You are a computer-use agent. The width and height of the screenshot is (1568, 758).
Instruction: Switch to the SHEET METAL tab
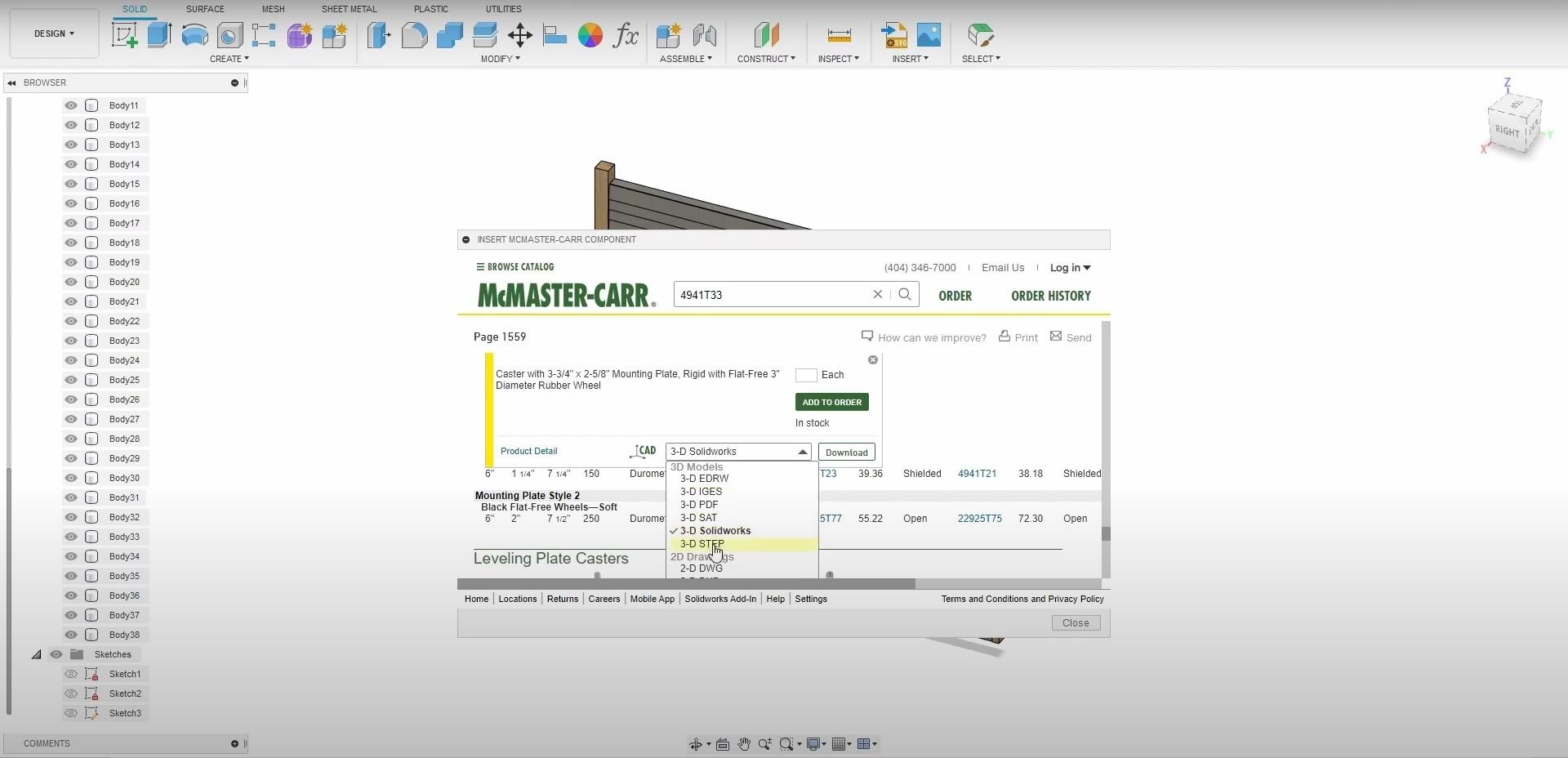[x=349, y=9]
